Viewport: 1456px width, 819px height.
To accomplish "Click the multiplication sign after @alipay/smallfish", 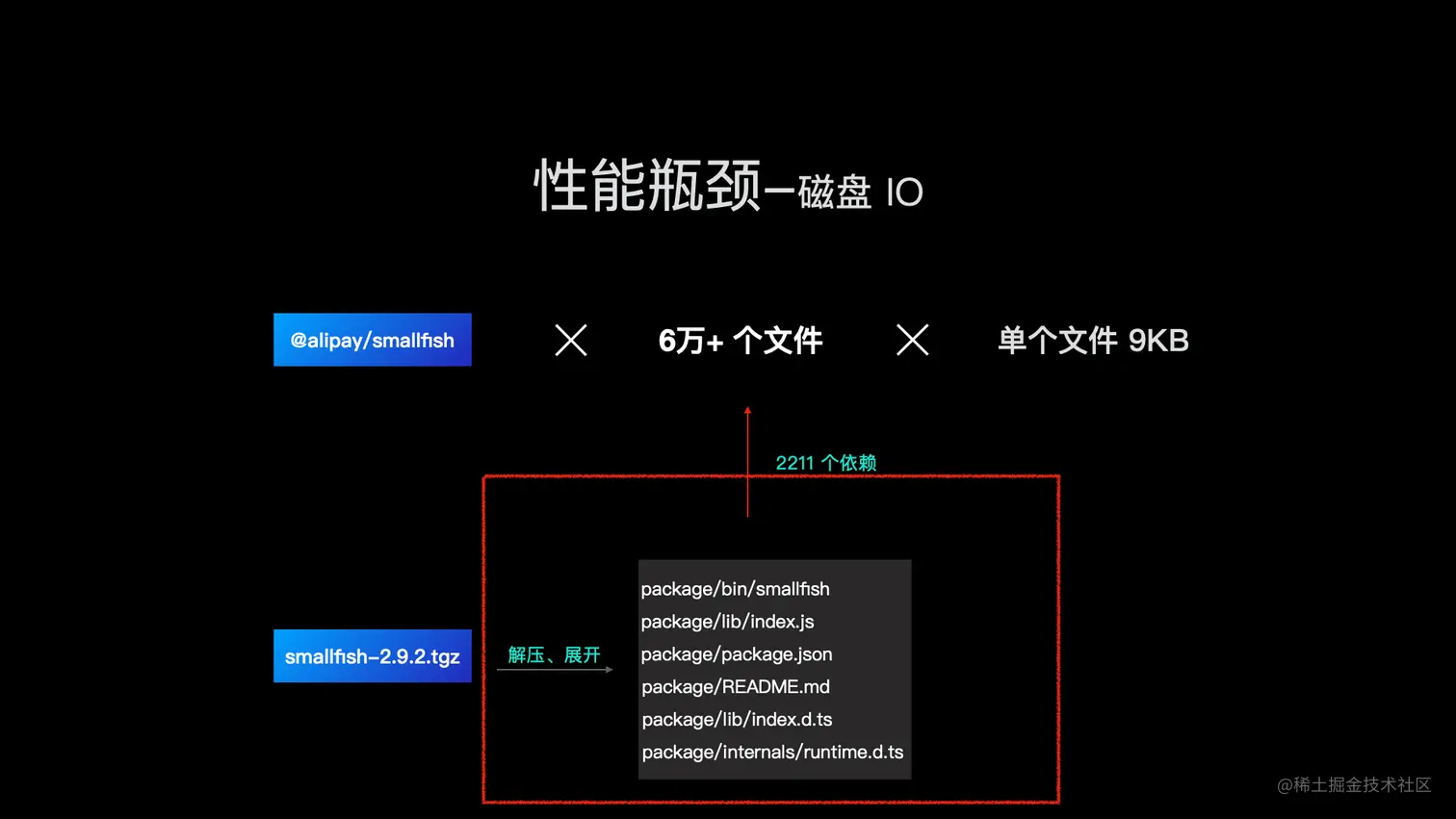I will (x=571, y=340).
